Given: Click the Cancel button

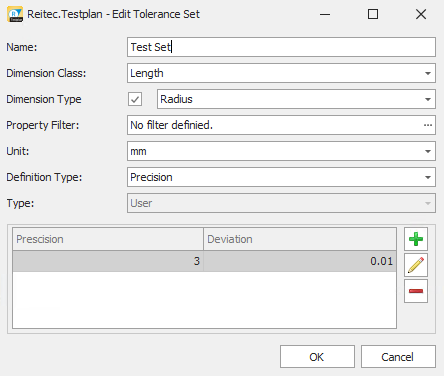Looking at the screenshot, I should pos(398,357).
